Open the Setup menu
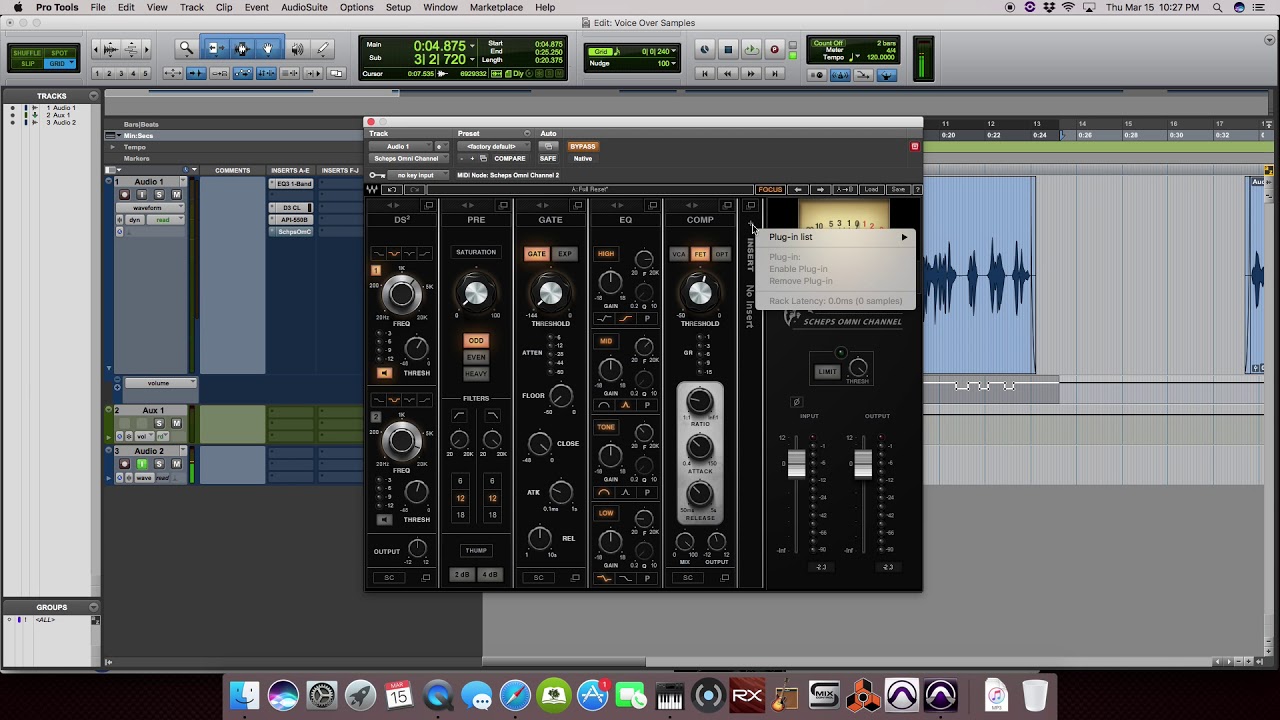1280x720 pixels. click(x=398, y=7)
